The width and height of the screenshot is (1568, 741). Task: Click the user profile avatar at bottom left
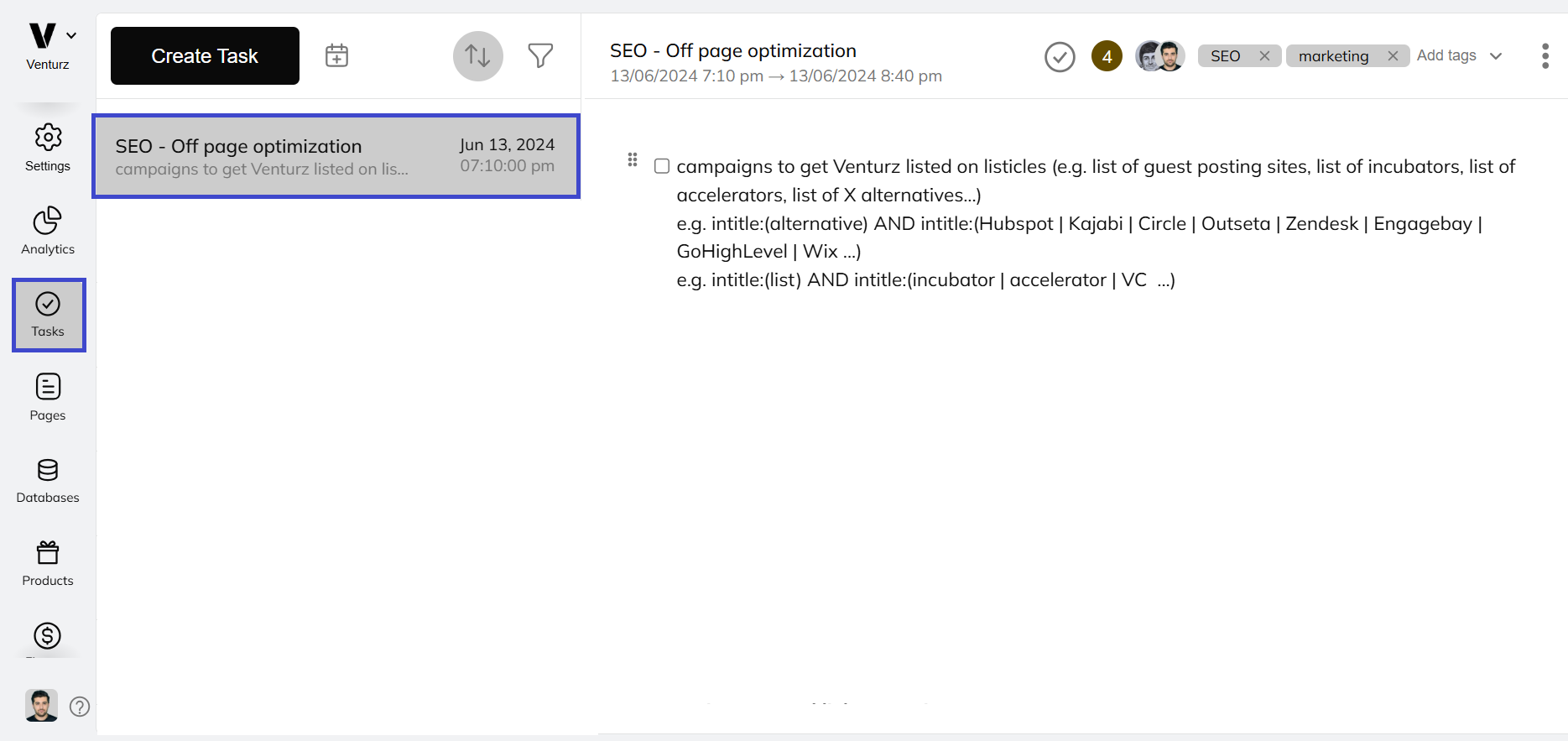41,706
